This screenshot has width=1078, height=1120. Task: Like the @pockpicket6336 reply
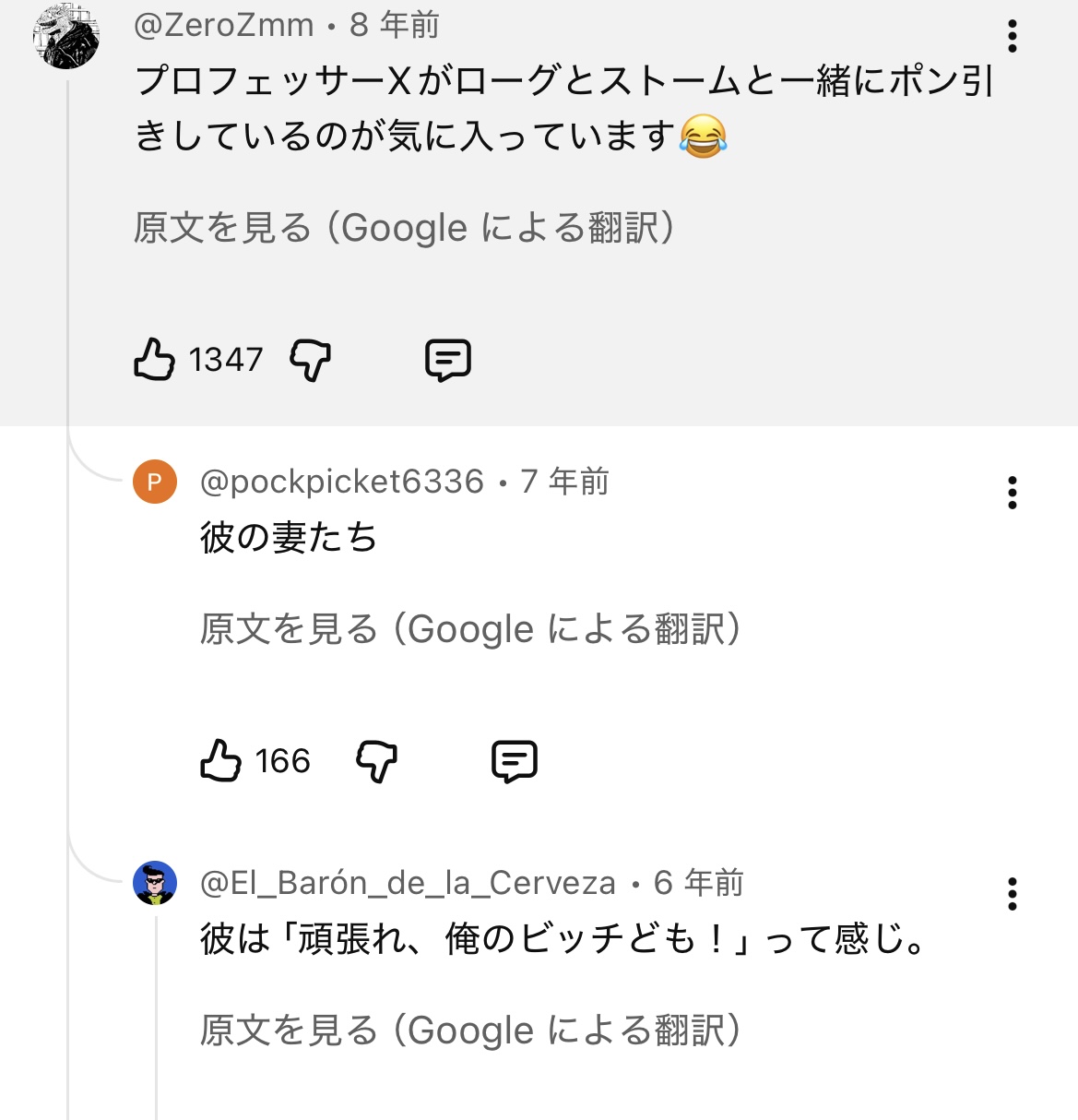220,761
